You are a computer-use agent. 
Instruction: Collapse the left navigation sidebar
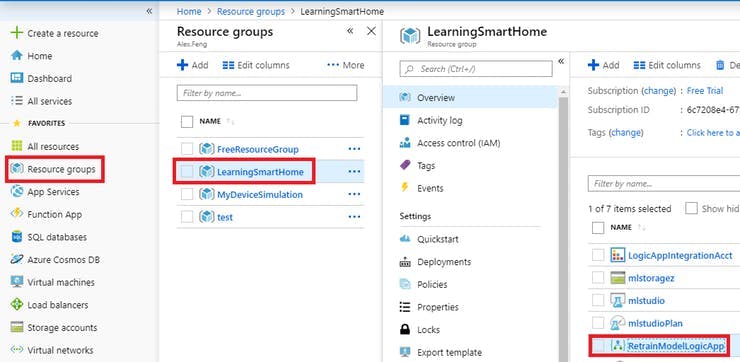149,11
